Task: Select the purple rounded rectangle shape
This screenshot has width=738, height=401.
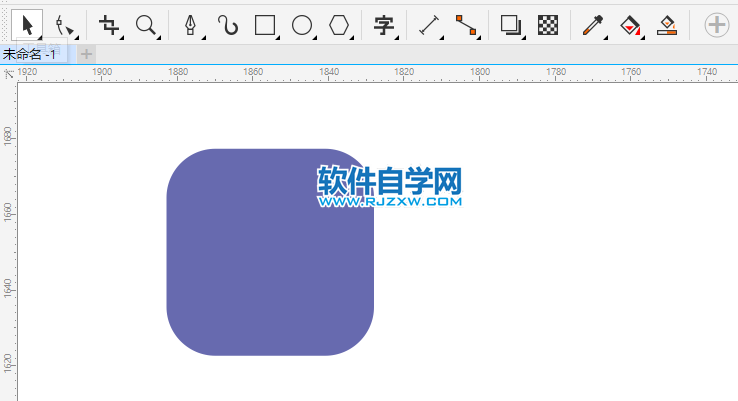Action: 270,252
